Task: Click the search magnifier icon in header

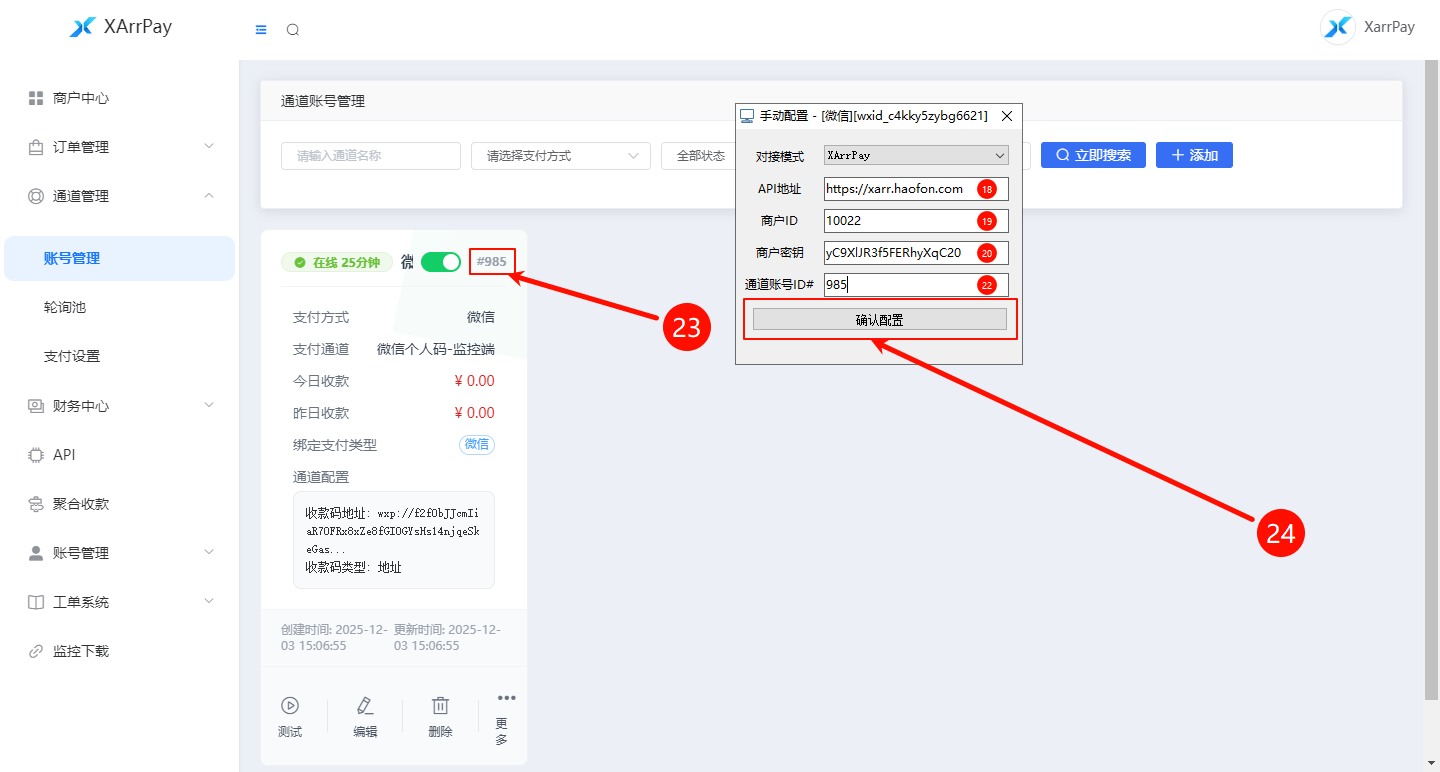Action: (x=293, y=30)
